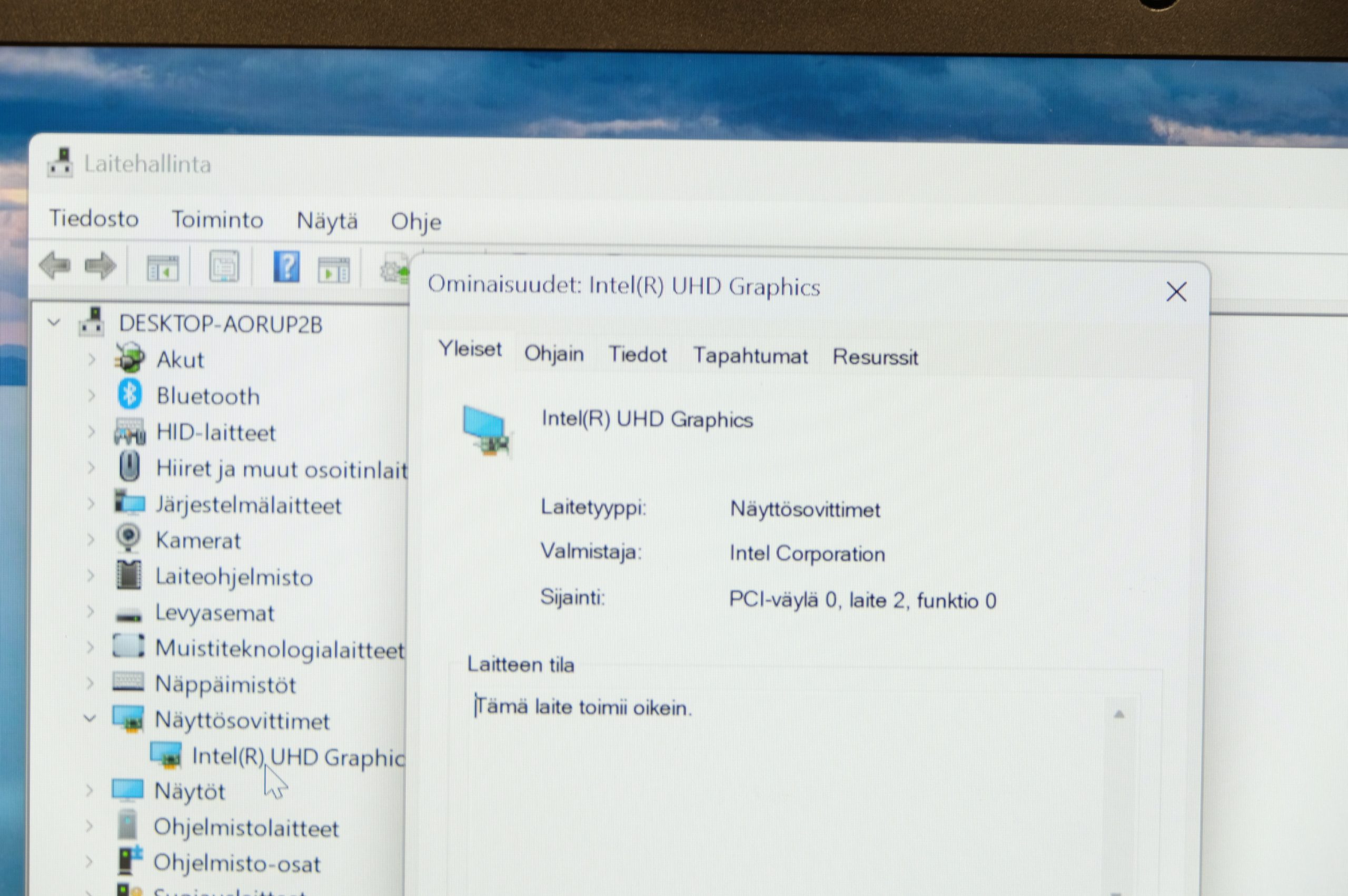1348x896 pixels.
Task: Select Näppäimistöt in the device tree
Action: click(x=226, y=684)
